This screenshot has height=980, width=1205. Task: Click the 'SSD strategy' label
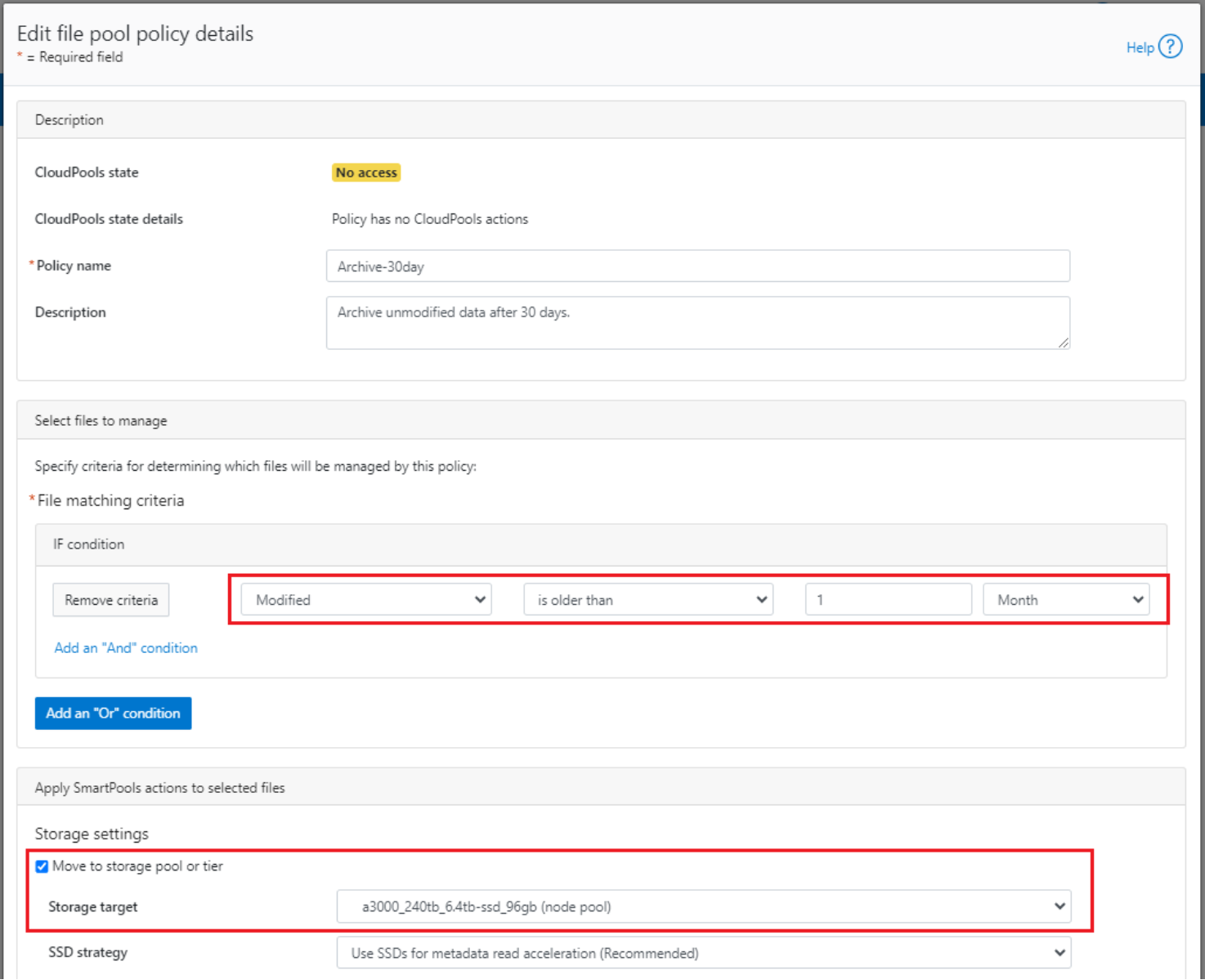pos(87,952)
